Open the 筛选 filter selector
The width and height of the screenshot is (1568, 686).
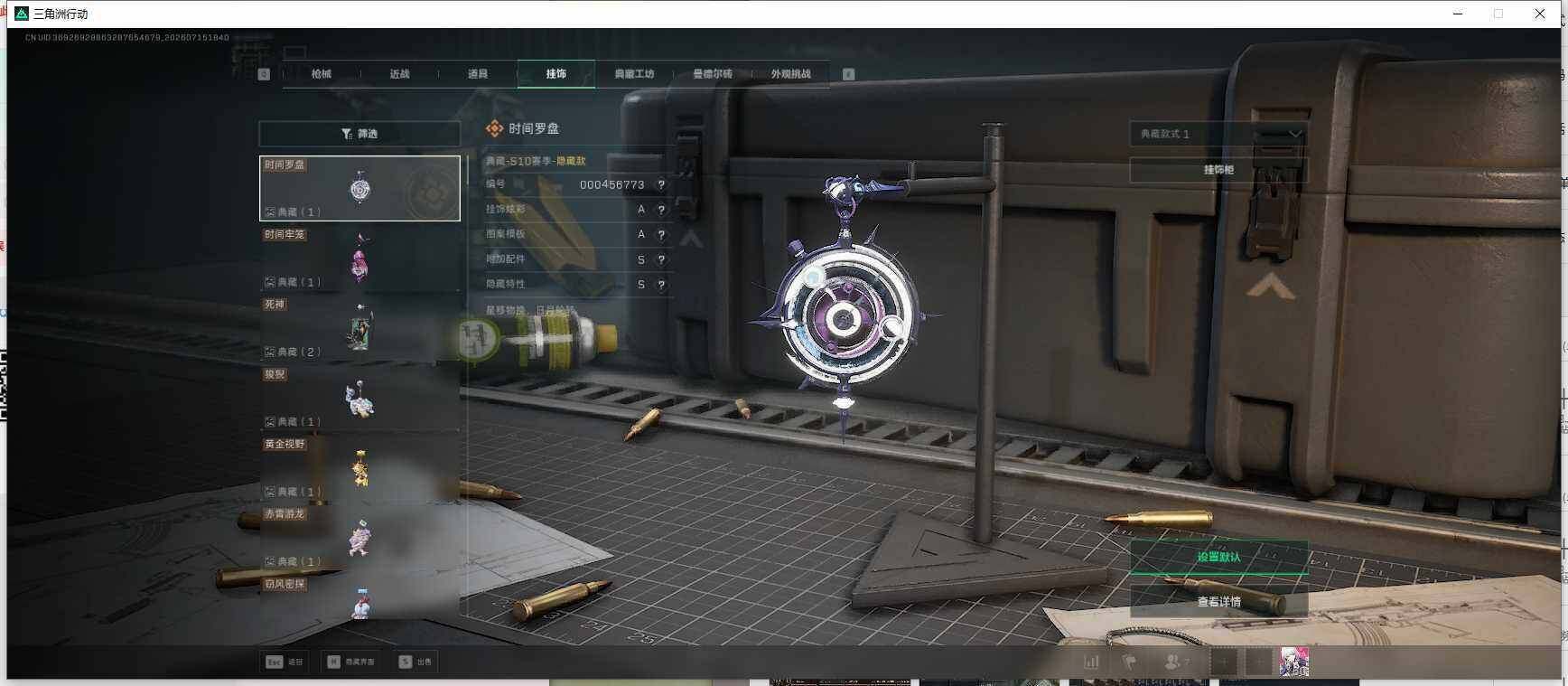point(359,134)
